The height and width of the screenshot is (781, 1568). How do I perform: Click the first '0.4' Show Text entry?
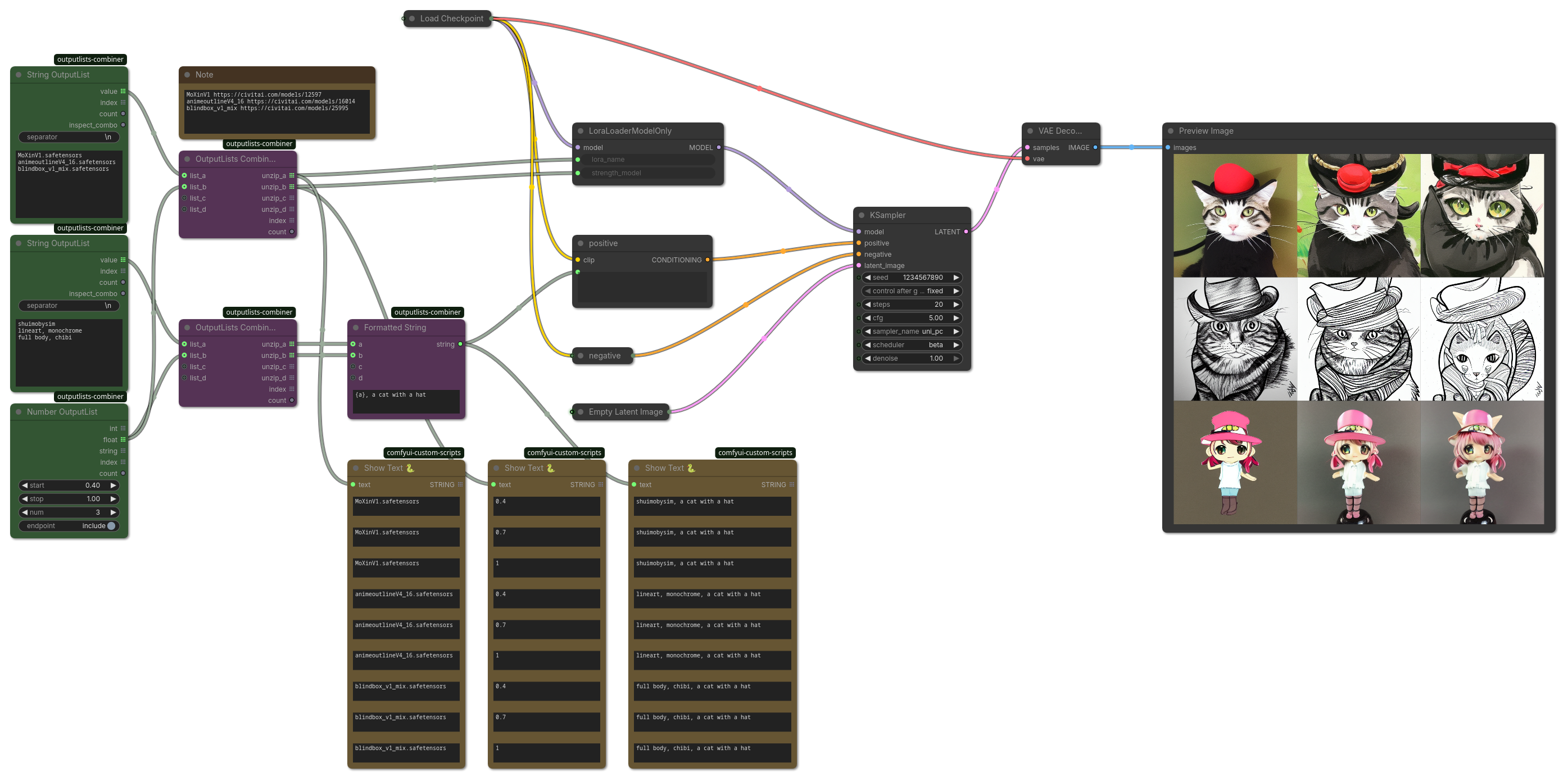tap(546, 506)
